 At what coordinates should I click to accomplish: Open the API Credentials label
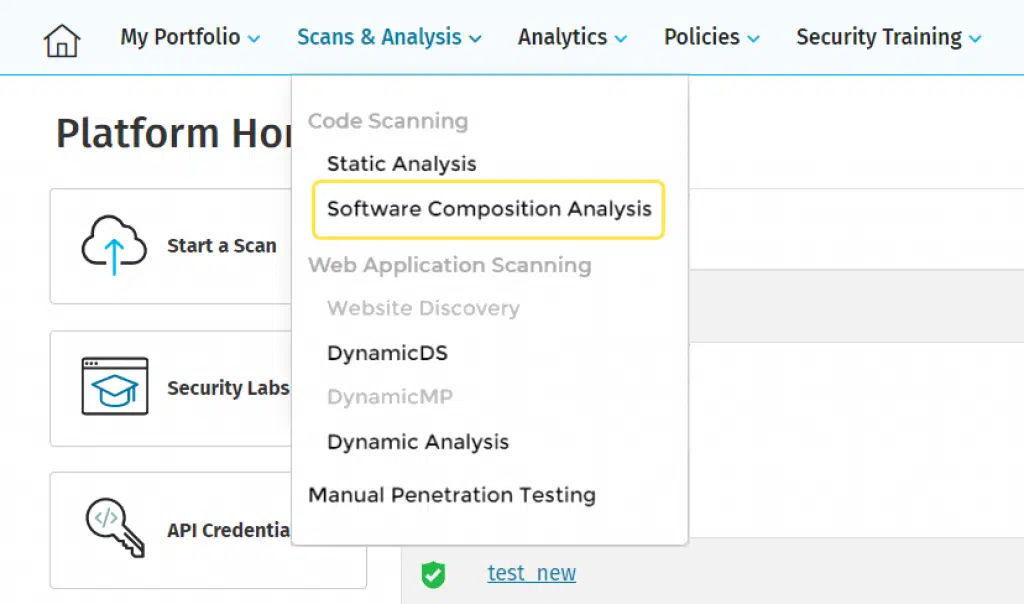click(228, 530)
